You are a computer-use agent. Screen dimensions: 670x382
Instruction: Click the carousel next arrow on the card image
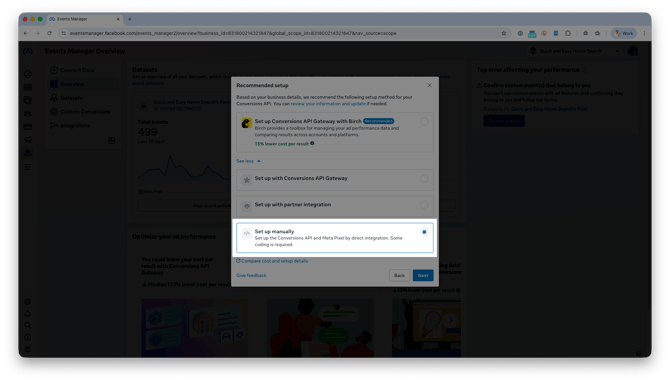tap(450, 320)
